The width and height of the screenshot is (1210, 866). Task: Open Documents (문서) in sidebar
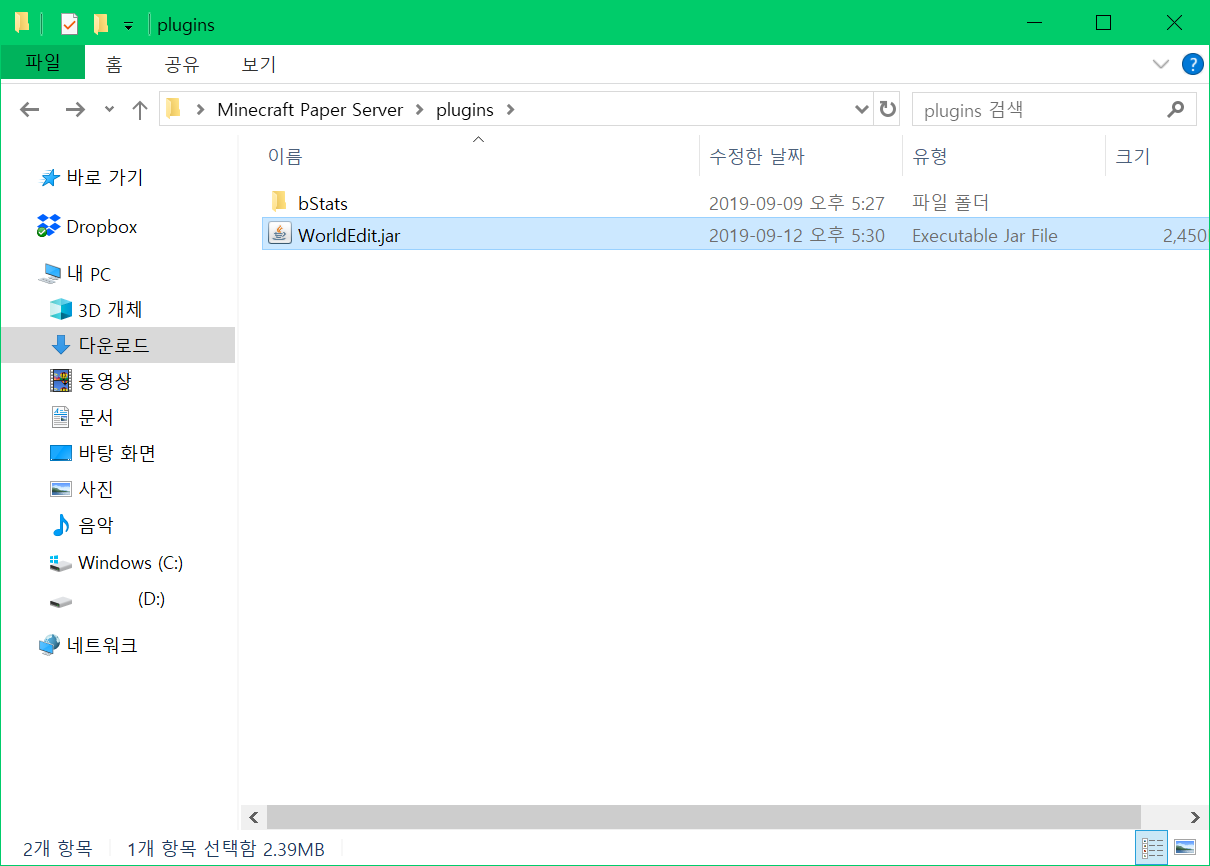click(x=96, y=418)
